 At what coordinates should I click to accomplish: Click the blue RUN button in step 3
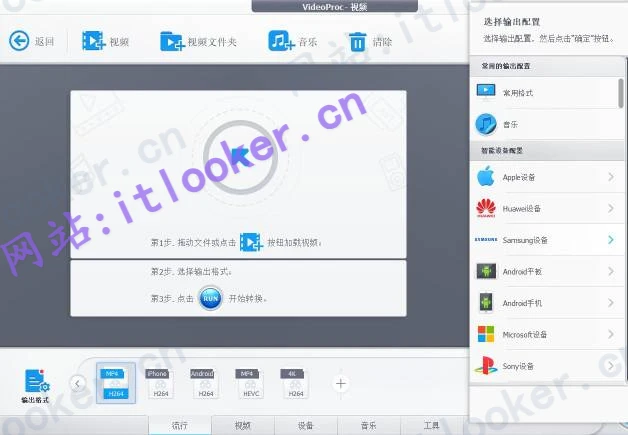(210, 298)
